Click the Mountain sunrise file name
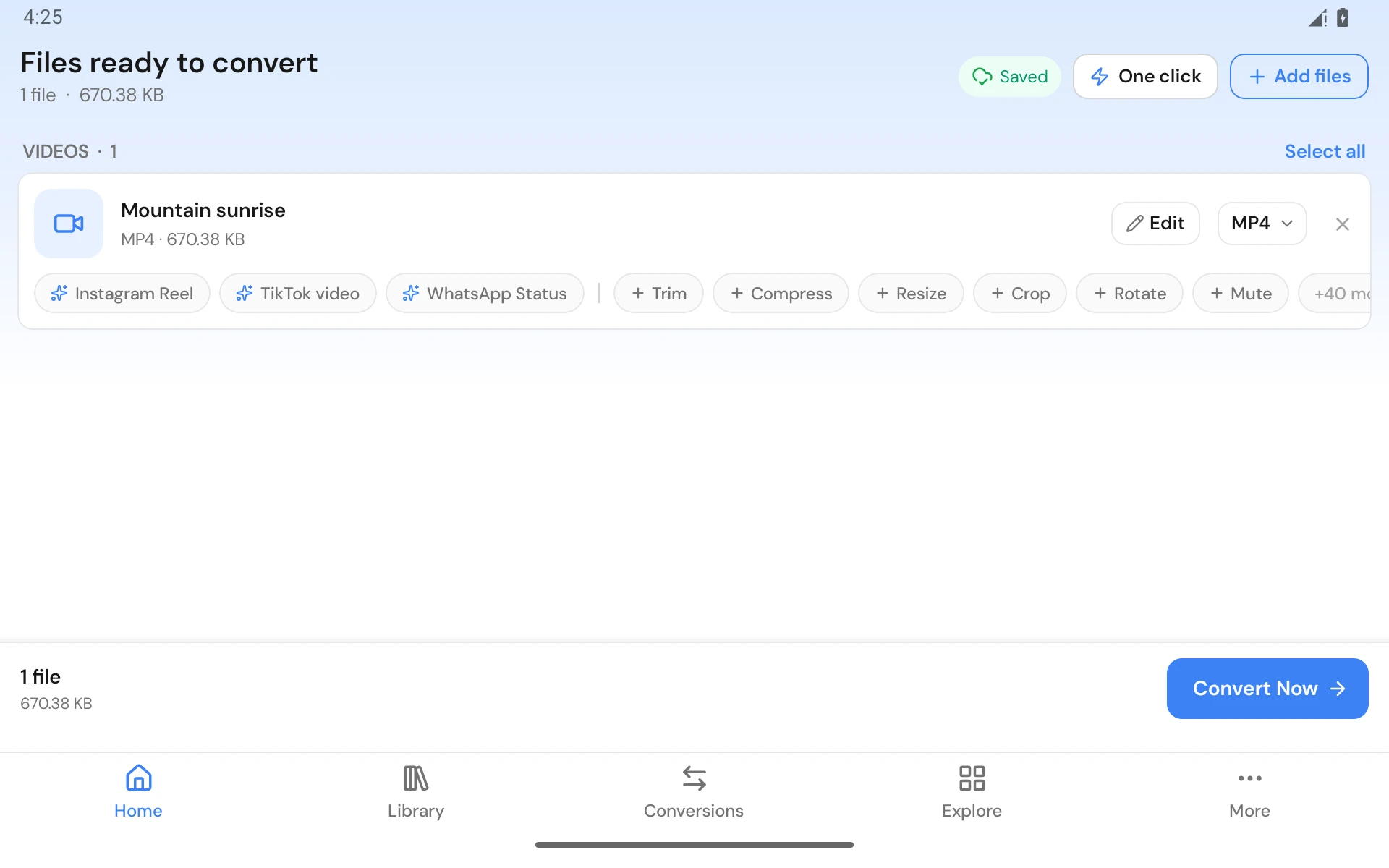The width and height of the screenshot is (1389, 868). pyautogui.click(x=203, y=210)
